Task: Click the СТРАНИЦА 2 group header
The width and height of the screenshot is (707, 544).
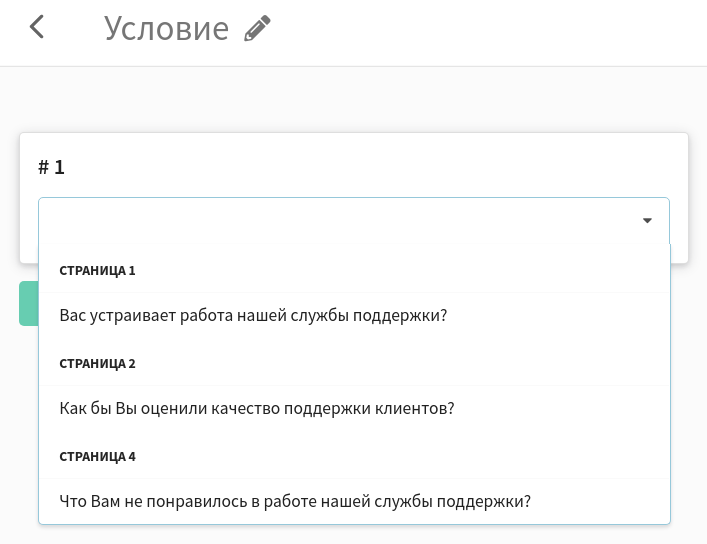Action: click(97, 364)
